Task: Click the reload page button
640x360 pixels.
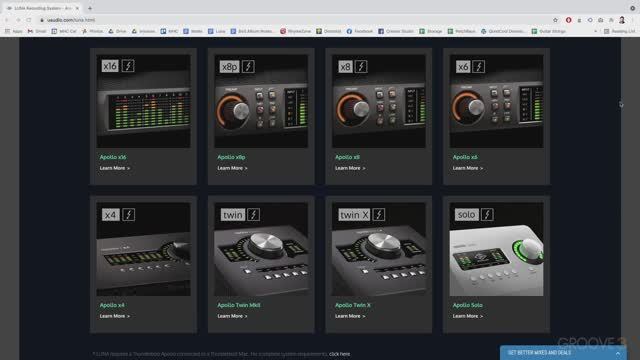Action: pos(29,20)
